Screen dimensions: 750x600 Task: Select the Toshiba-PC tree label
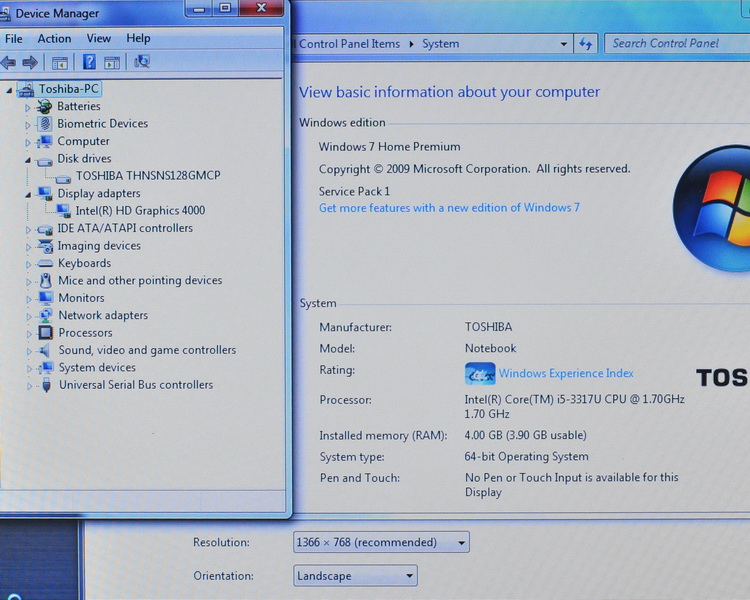point(68,89)
